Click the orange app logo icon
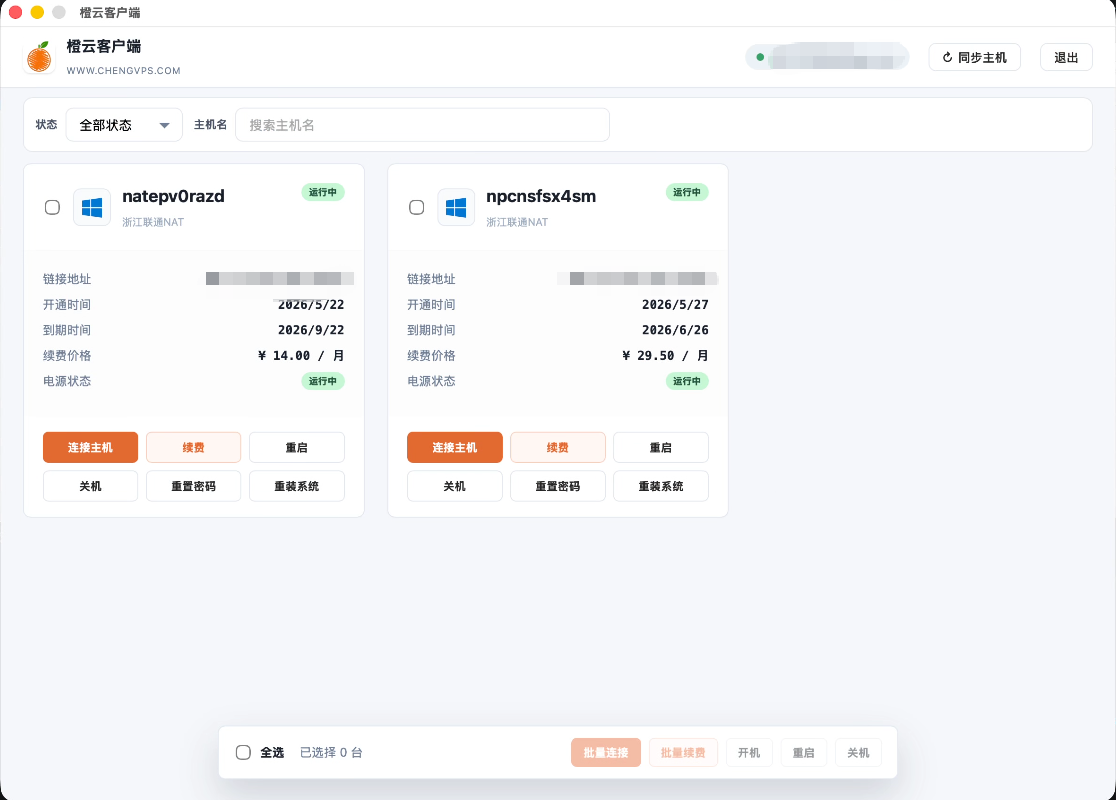1116x800 pixels. [x=39, y=57]
